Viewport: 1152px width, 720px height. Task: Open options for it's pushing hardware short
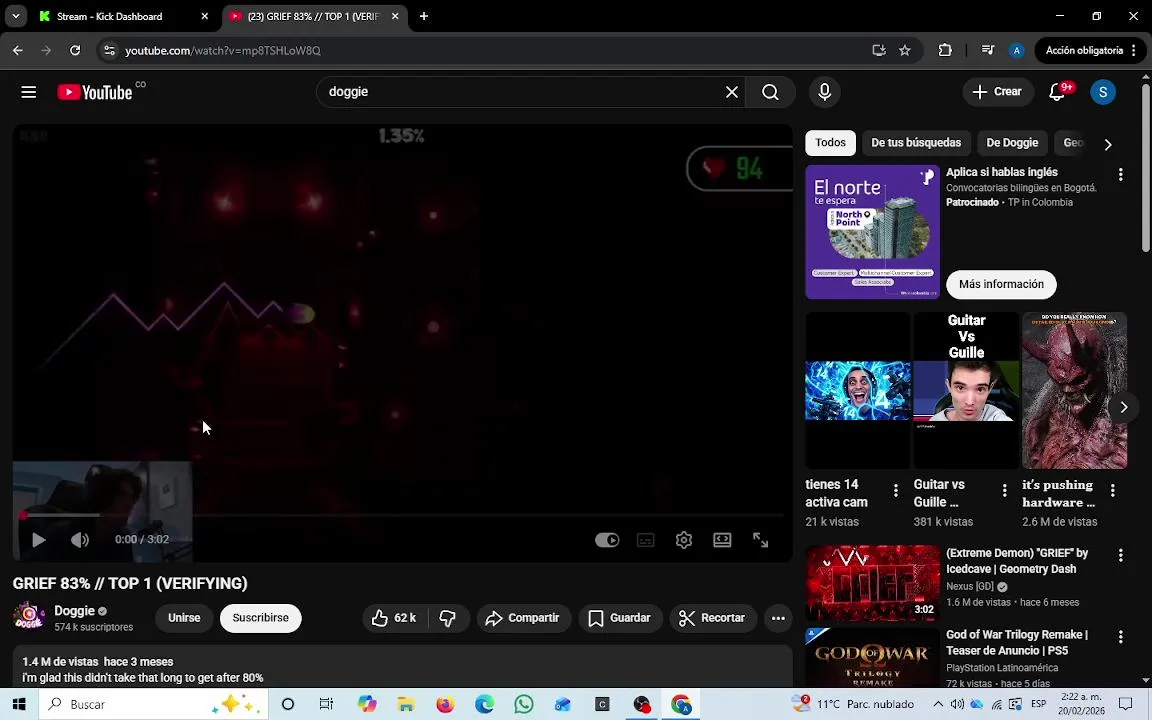[x=1112, y=490]
